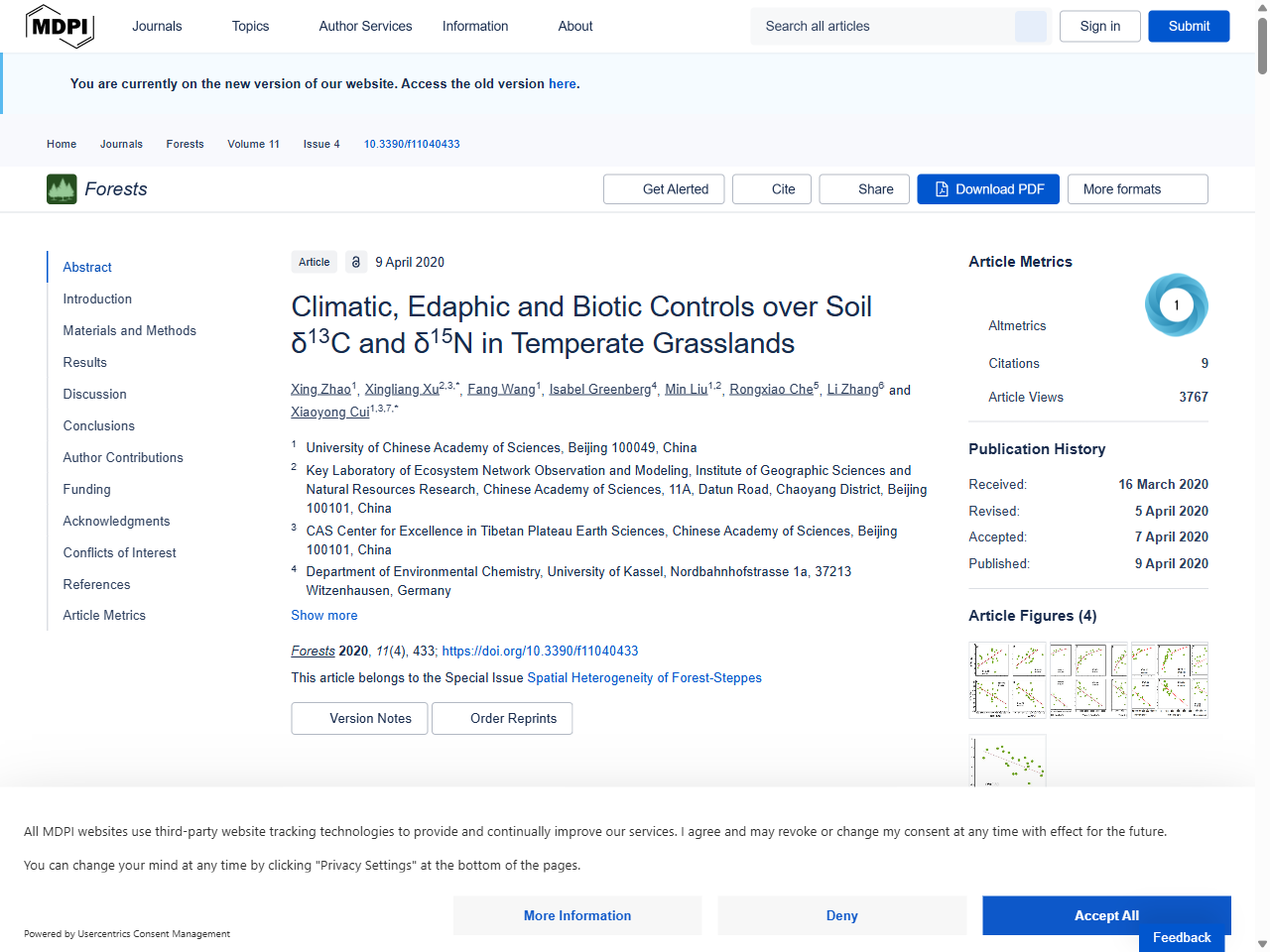The image size is (1270, 952).
Task: Open the Spatial Heterogeneity of Forest-Steppes link
Action: (644, 677)
